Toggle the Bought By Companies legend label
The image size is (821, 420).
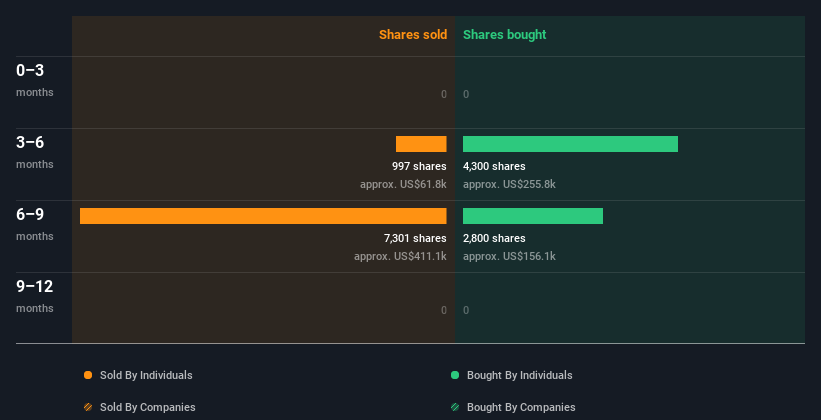point(521,407)
